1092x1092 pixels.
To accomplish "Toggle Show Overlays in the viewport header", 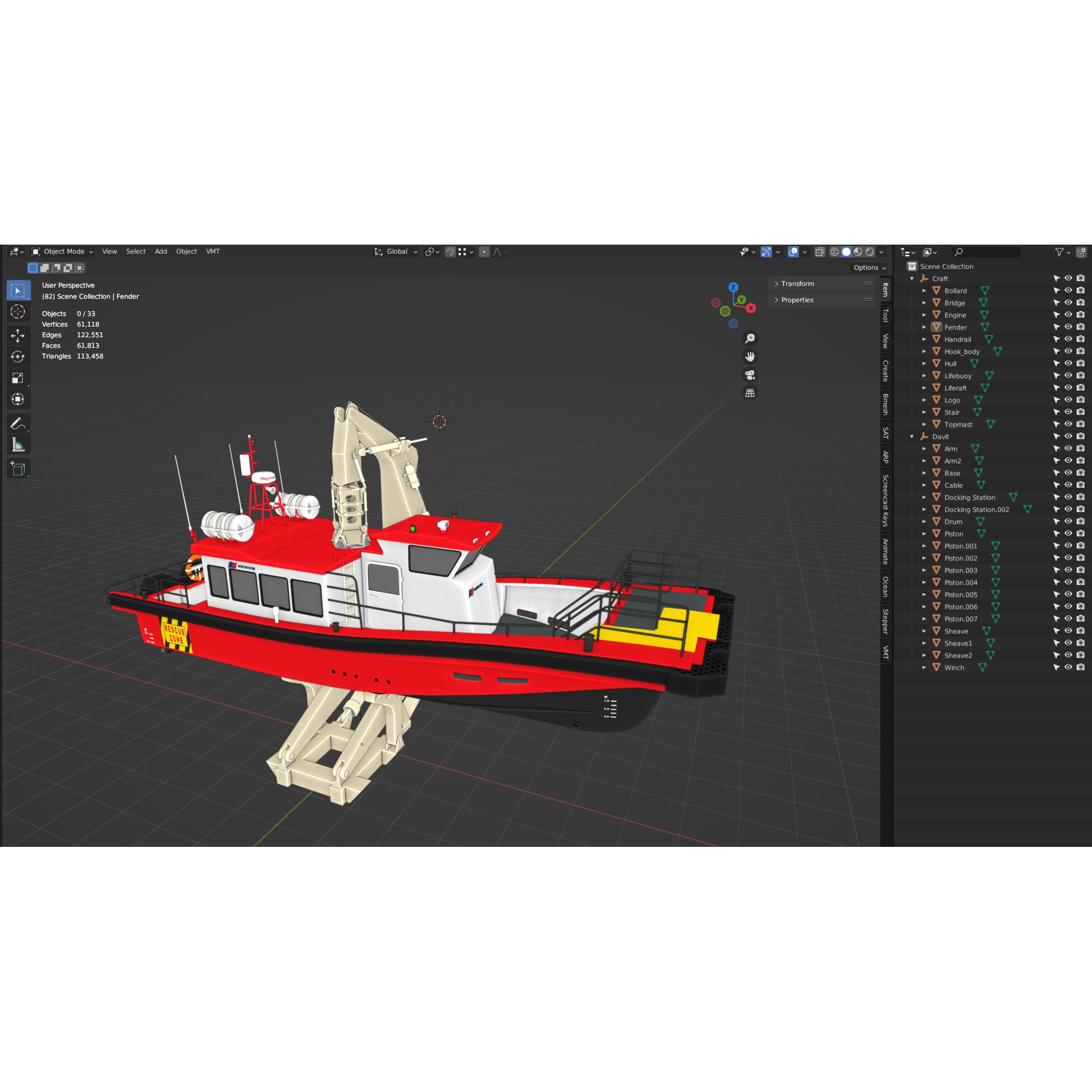I will tap(793, 252).
